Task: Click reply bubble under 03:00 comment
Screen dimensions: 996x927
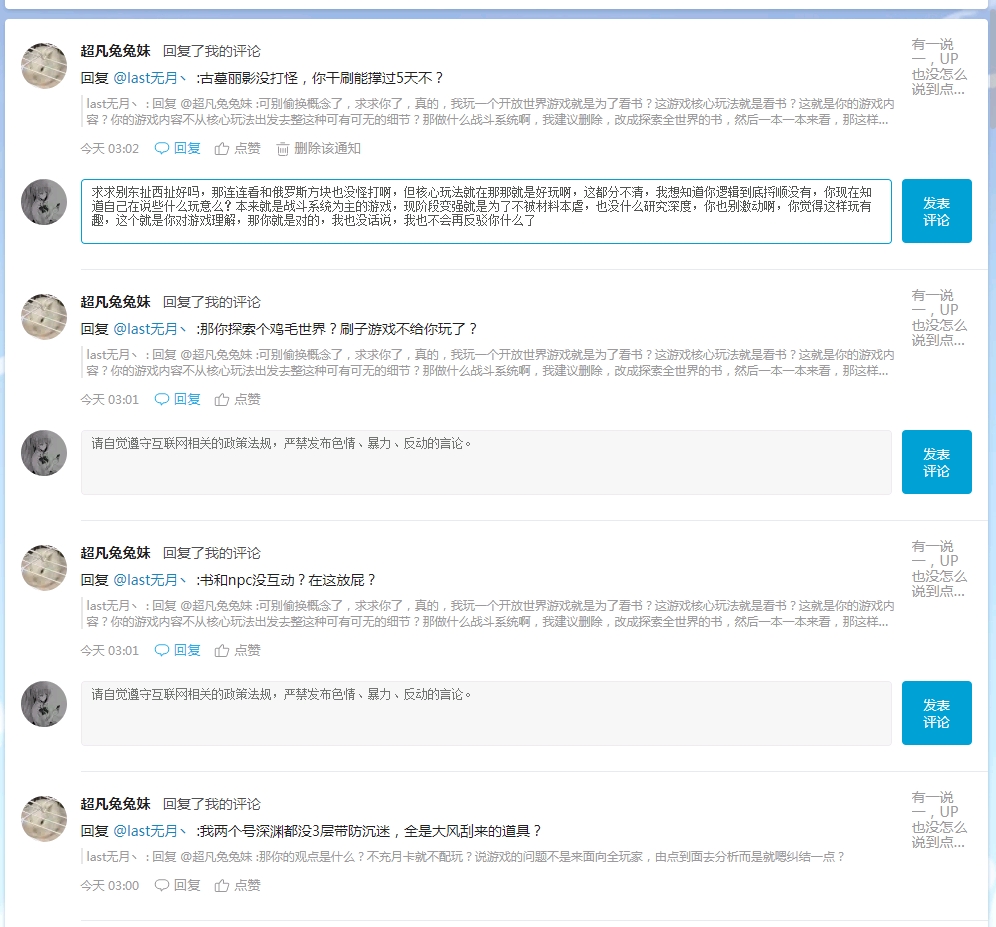Action: [162, 886]
